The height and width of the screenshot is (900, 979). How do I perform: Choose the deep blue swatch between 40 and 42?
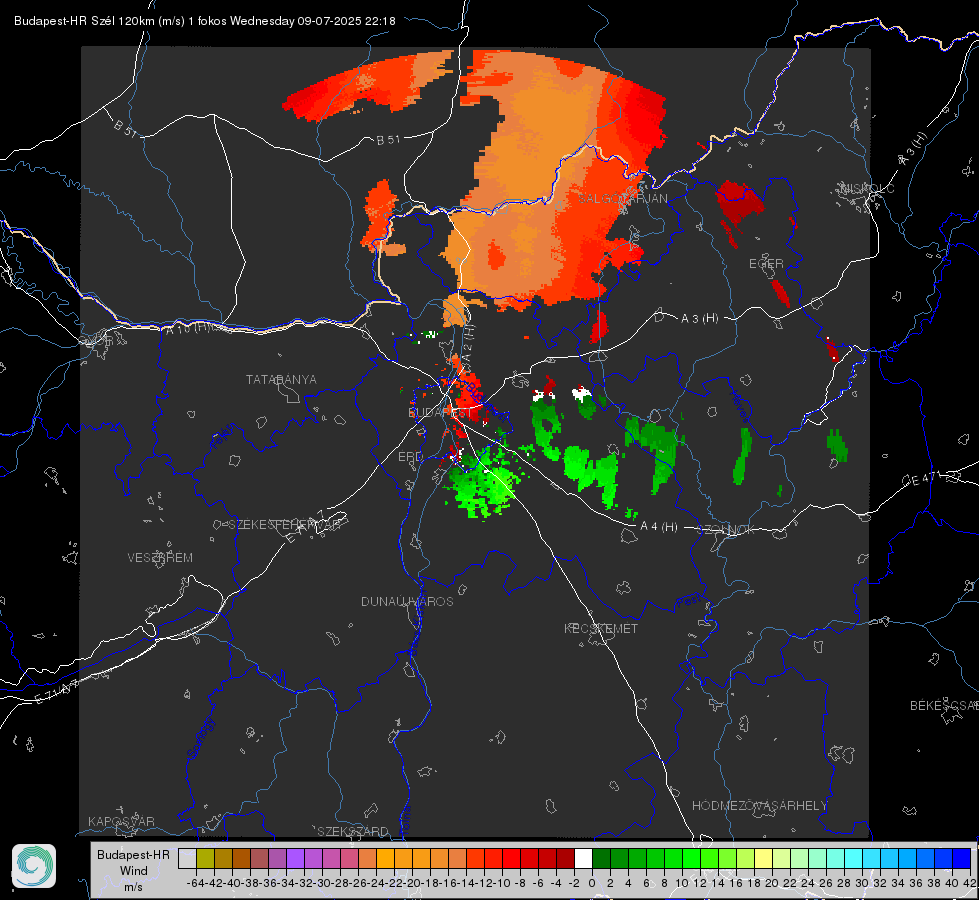(962, 859)
